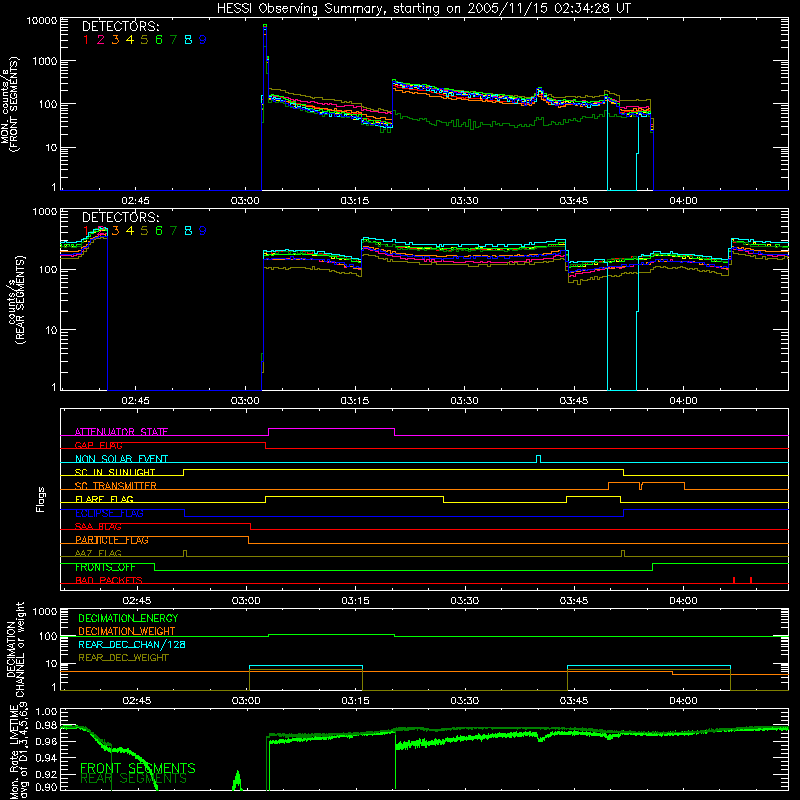Click the FRONTS_OFF flag label
Screen dimensions: 800x800
[105, 567]
